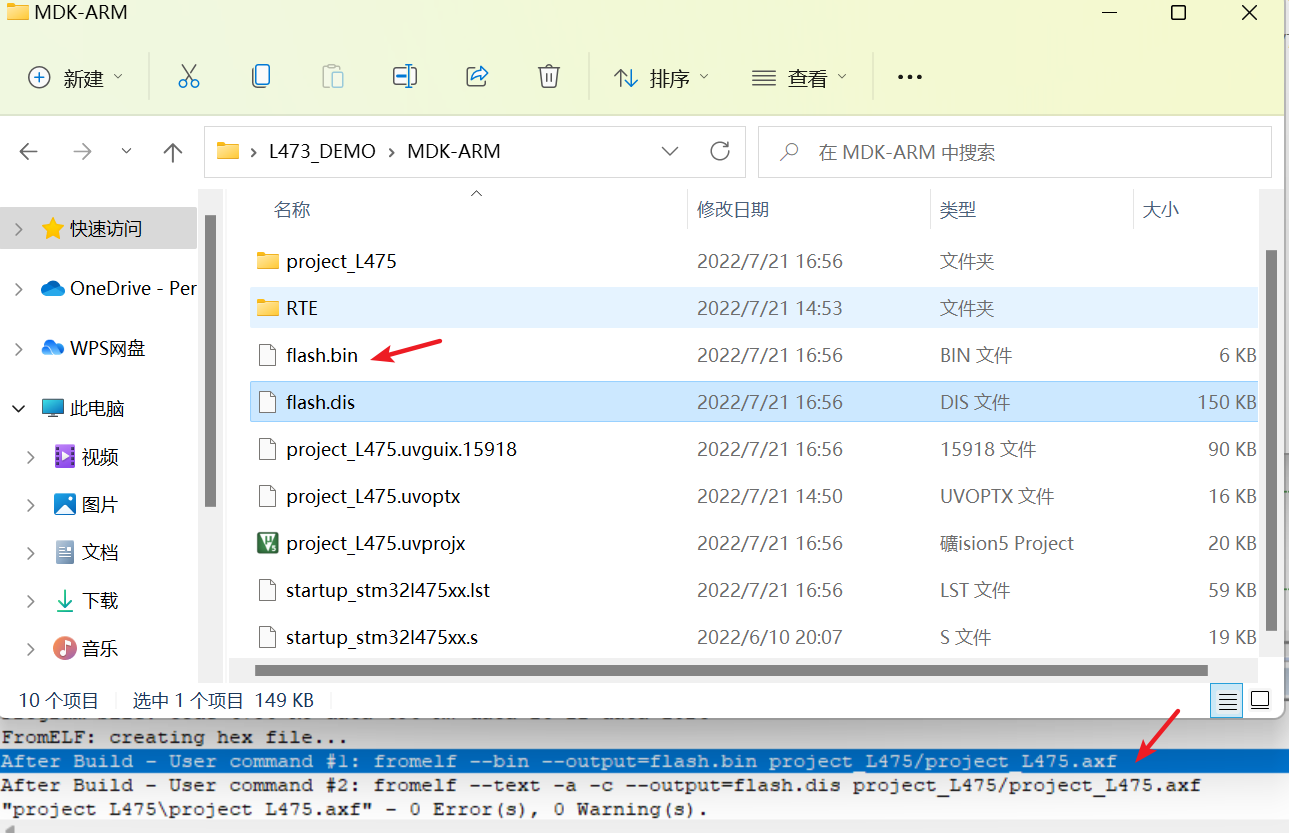Click the 矇ision5 Project type cell
Image resolution: width=1289 pixels, height=833 pixels.
[x=1007, y=543]
